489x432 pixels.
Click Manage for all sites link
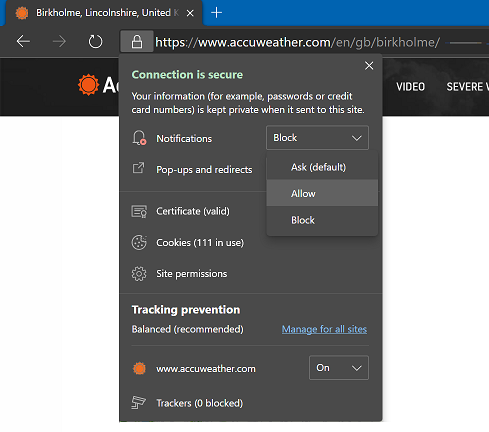coord(324,329)
